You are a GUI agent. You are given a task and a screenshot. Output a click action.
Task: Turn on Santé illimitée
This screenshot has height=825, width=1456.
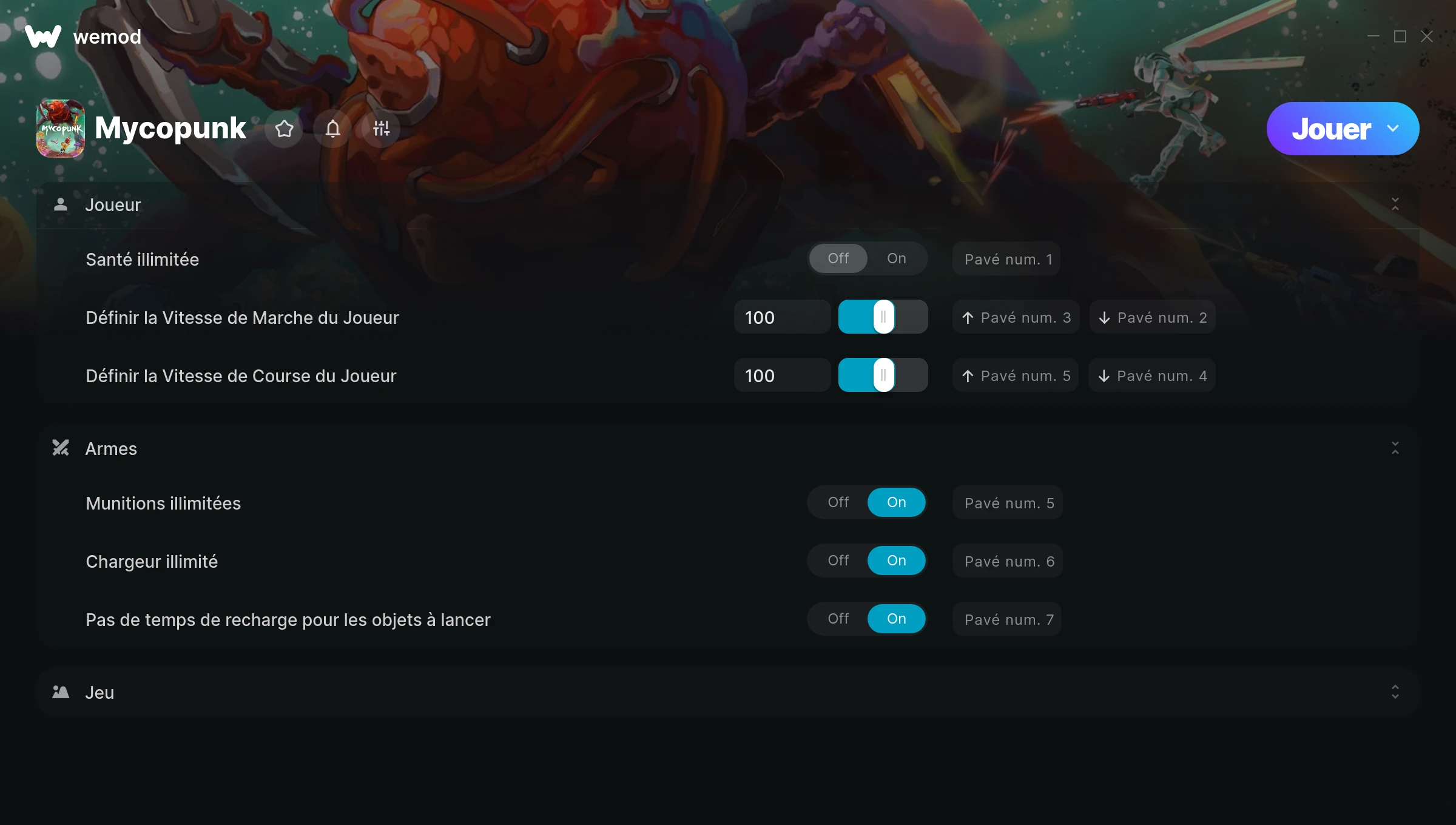tap(896, 258)
